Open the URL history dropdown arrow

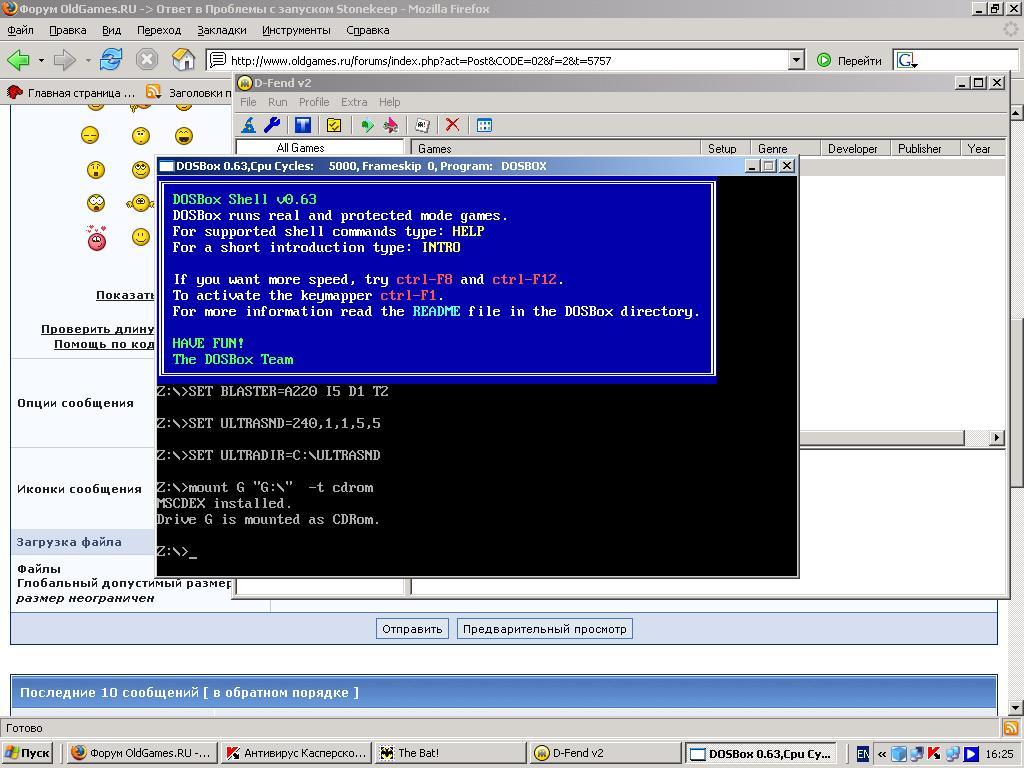(795, 60)
